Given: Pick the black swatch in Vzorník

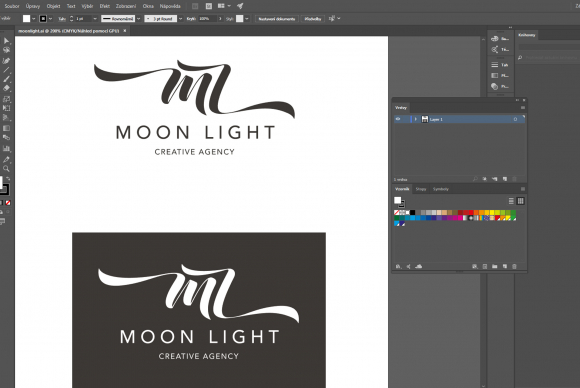Looking at the screenshot, I should (412, 213).
